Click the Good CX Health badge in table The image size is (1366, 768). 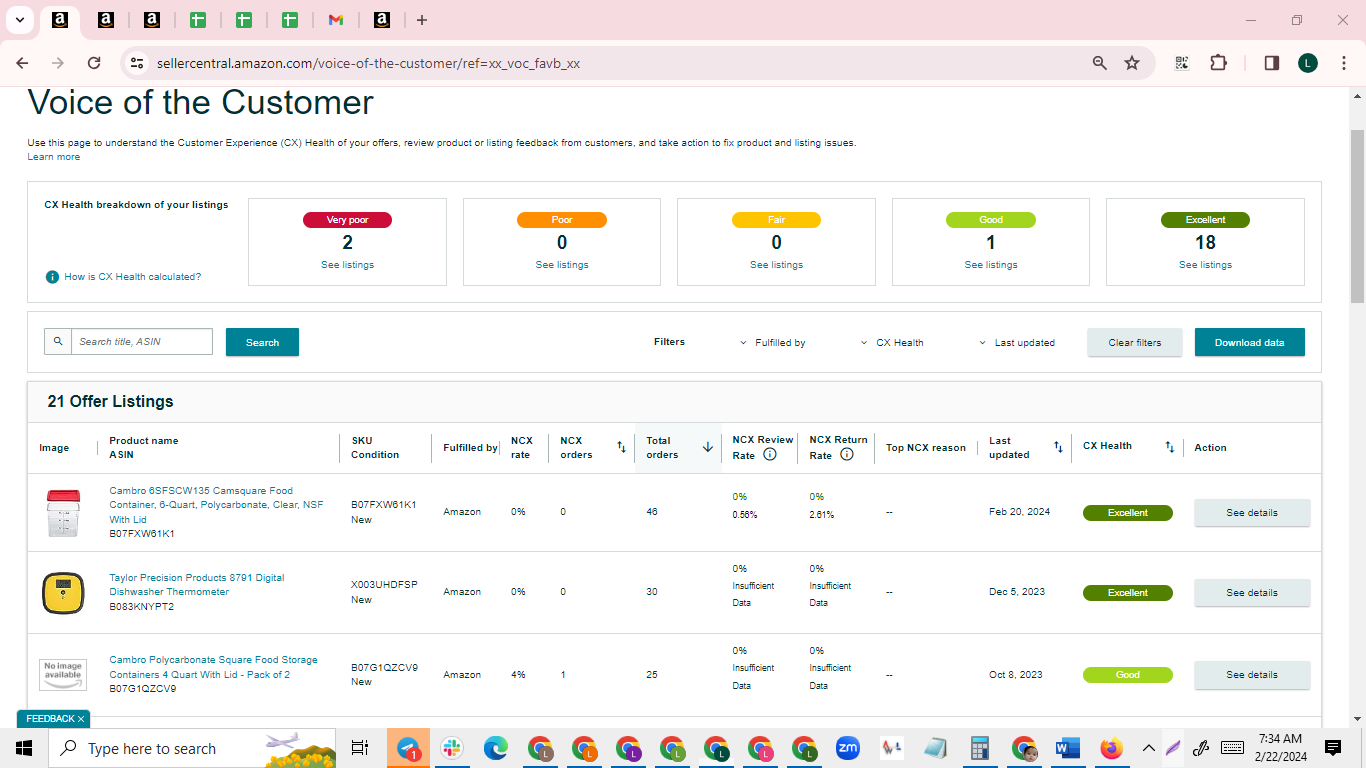point(1128,675)
